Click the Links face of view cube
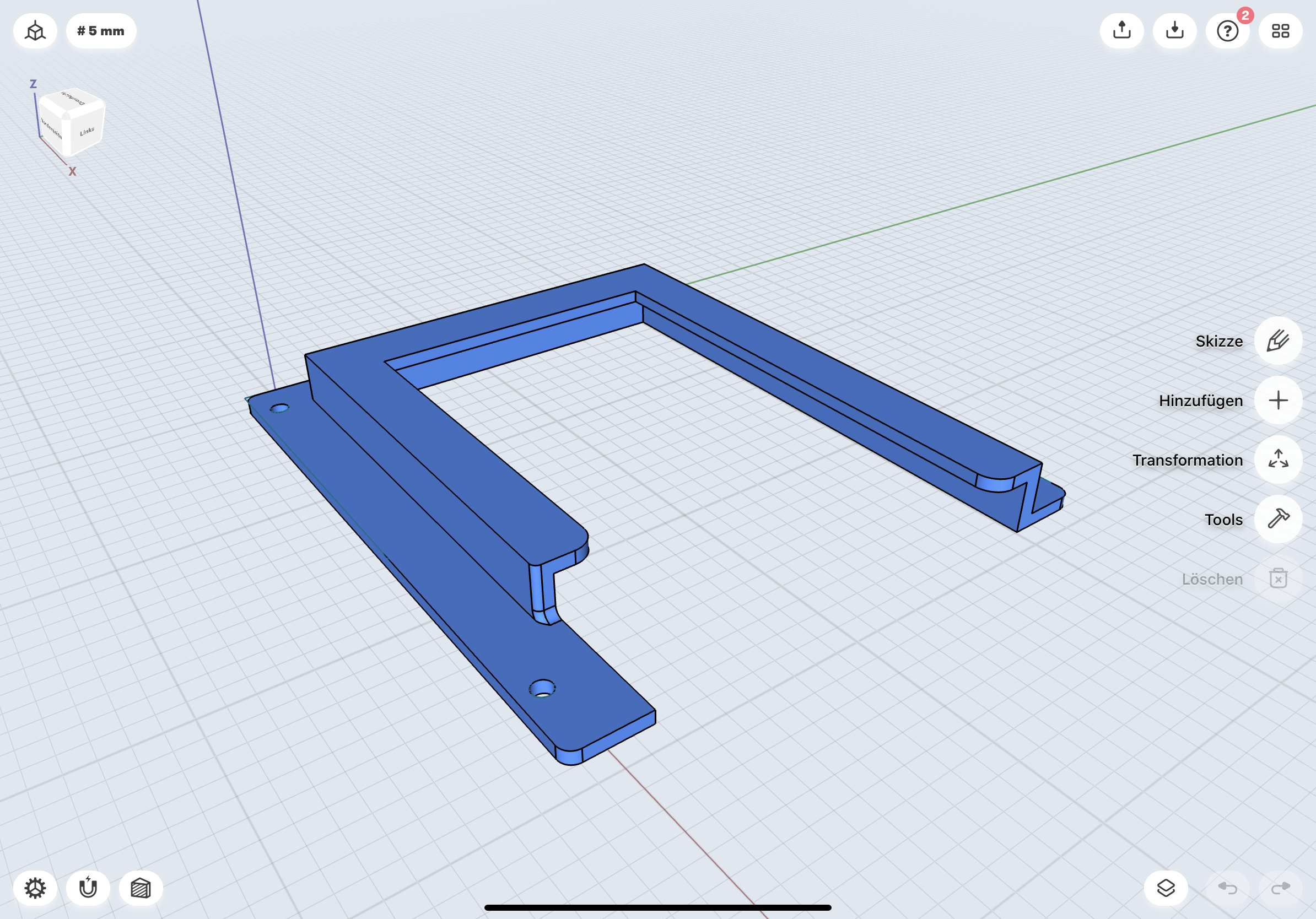This screenshot has height=919, width=1316. (87, 132)
